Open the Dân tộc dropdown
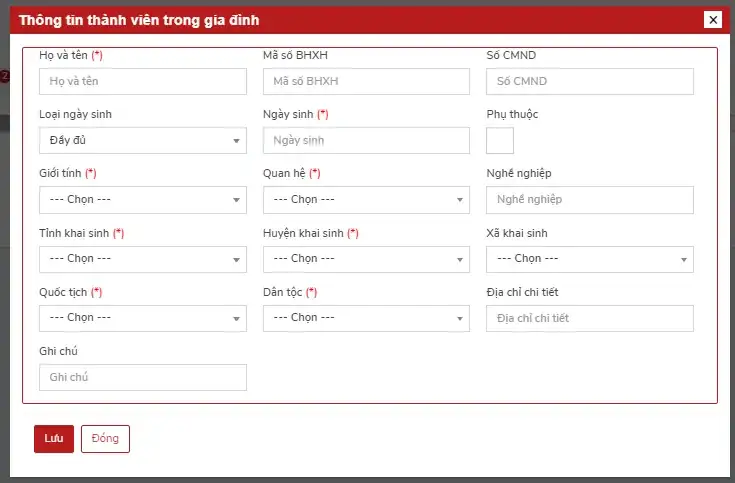The width and height of the screenshot is (735, 483). [x=366, y=318]
